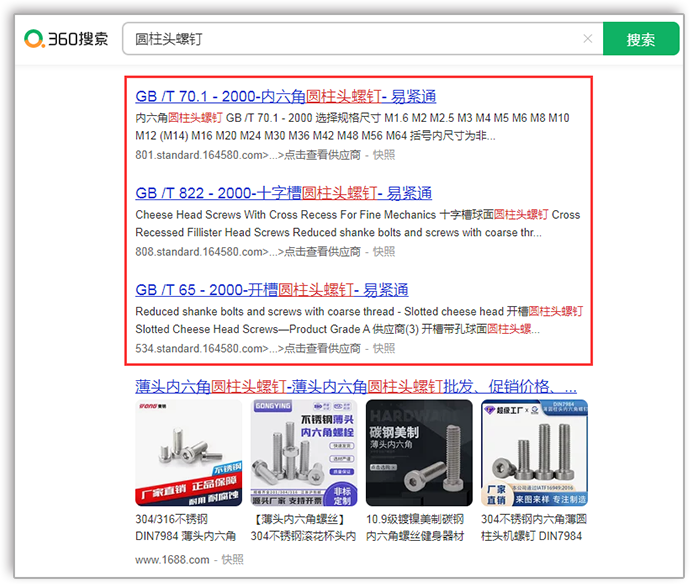The height and width of the screenshot is (584, 690).
Task: Open the 薄头内六角圆柱头螺钉 批发 heading link
Action: pyautogui.click(x=355, y=386)
